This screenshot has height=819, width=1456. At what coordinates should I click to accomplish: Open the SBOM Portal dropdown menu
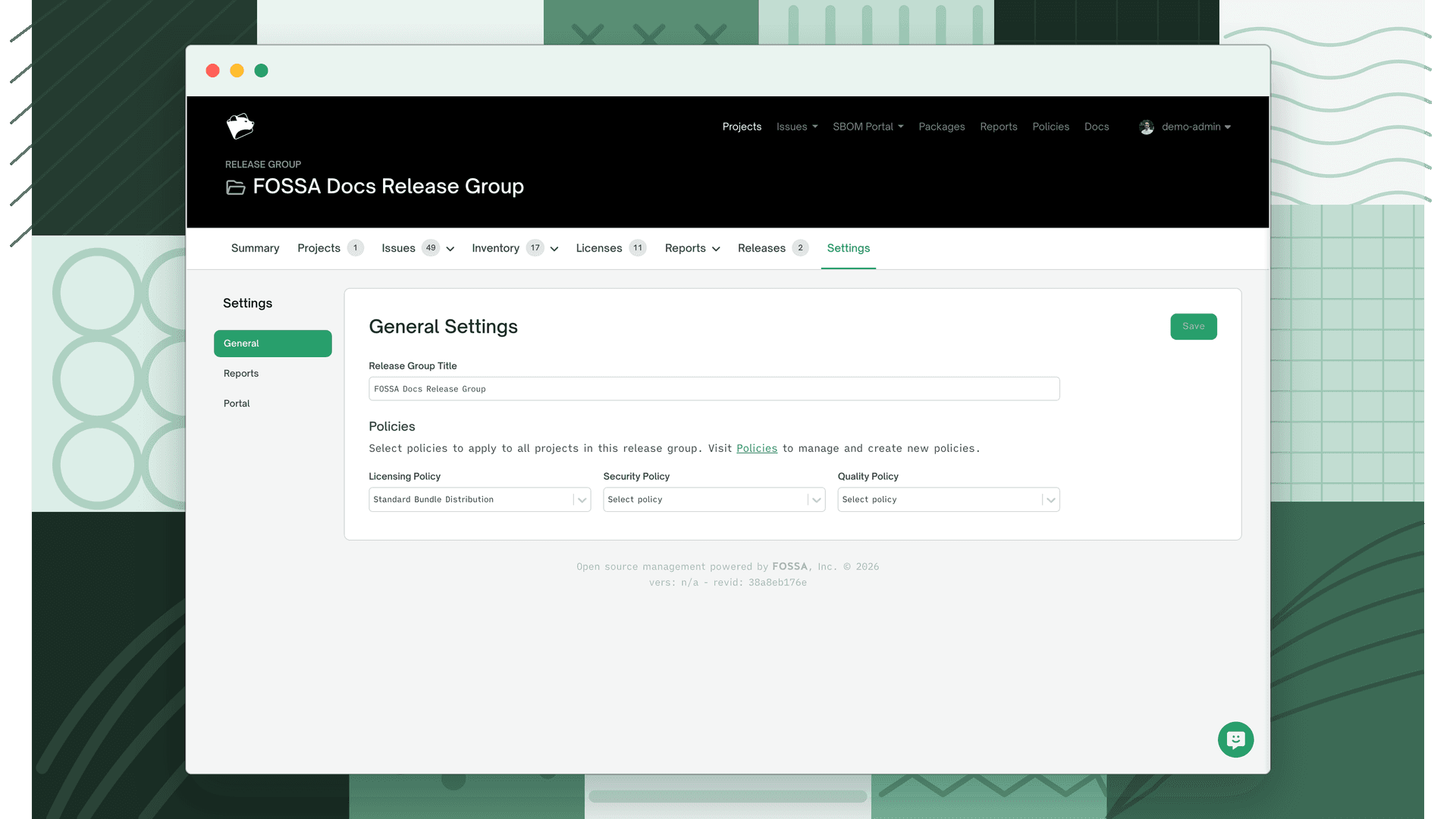tap(868, 127)
